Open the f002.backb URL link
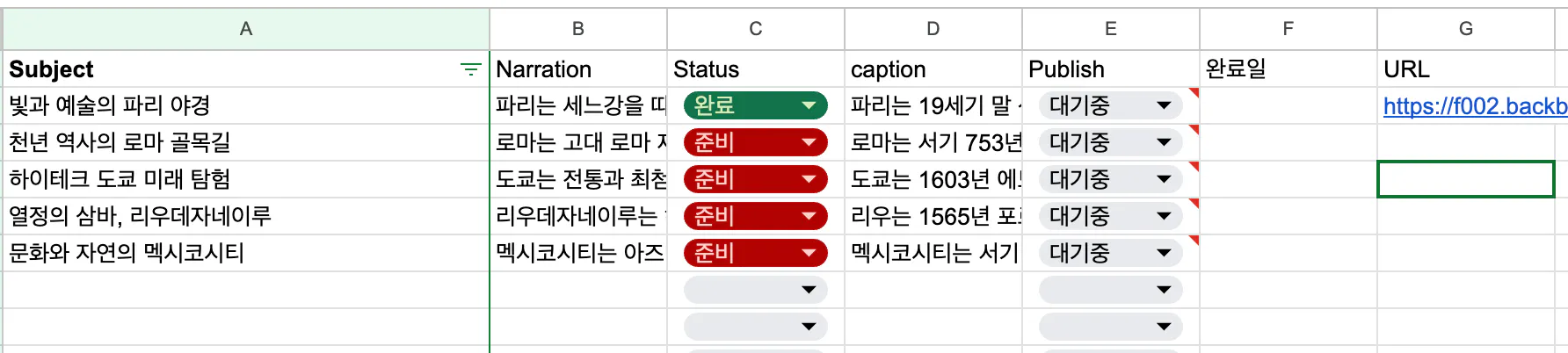1568x353 pixels. (x=1473, y=106)
